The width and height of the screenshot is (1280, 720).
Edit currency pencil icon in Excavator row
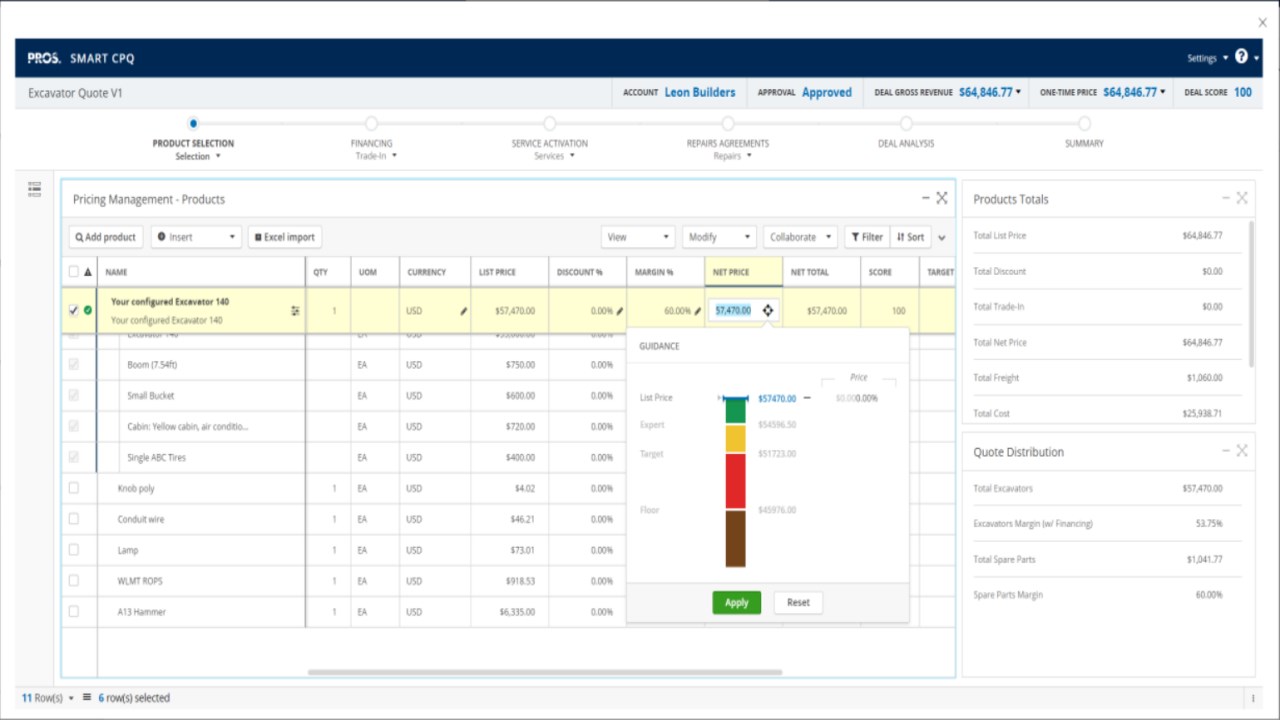click(x=464, y=311)
